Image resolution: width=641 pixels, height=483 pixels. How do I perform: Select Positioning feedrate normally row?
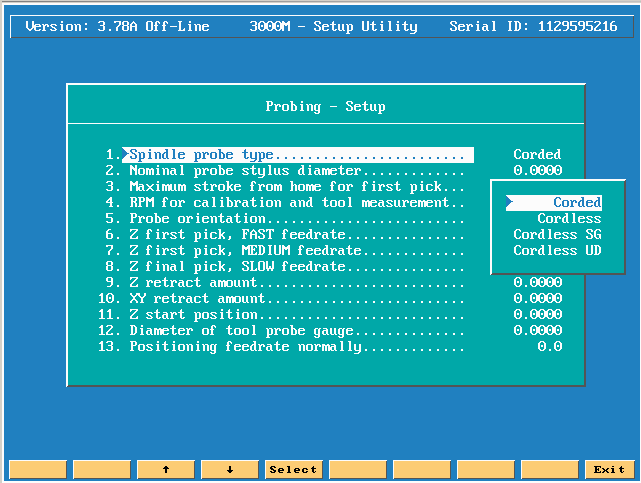click(x=281, y=347)
